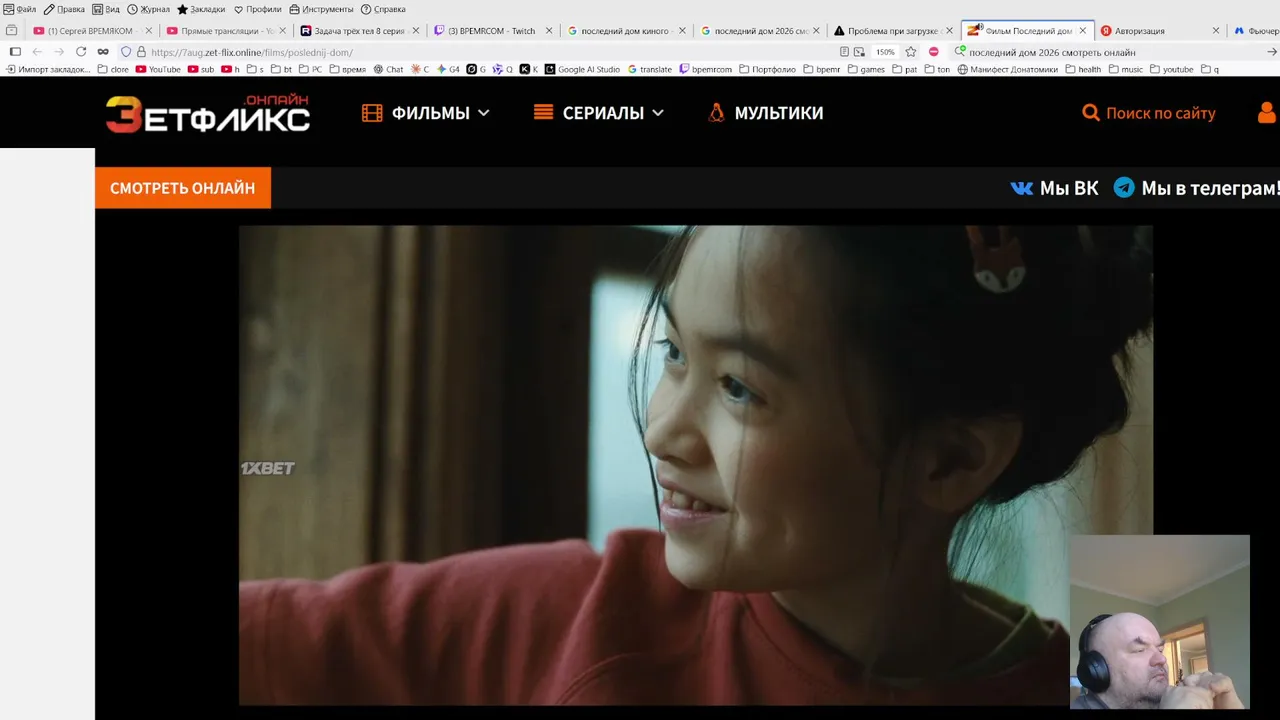This screenshot has height=720, width=1280.
Task: Open the Правка menu
Action: [64, 9]
